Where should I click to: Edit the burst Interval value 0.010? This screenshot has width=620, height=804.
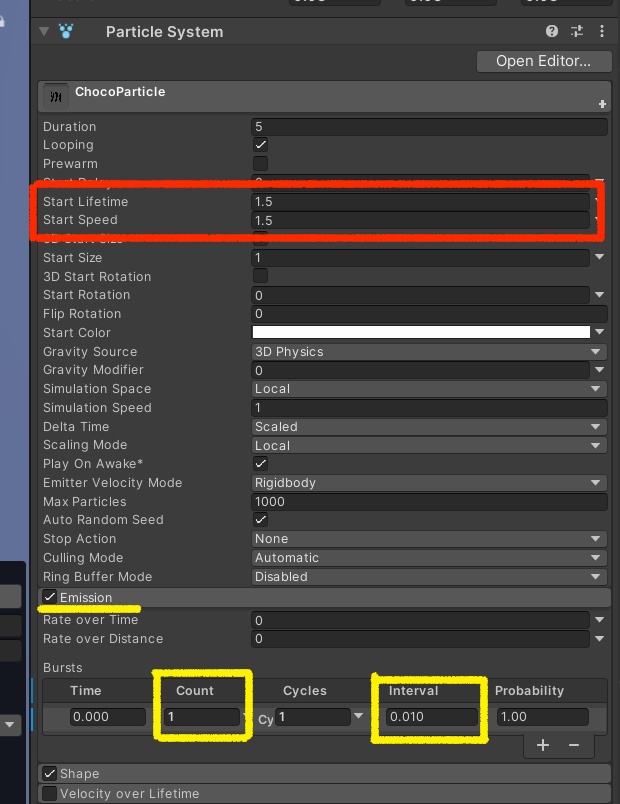(x=432, y=717)
